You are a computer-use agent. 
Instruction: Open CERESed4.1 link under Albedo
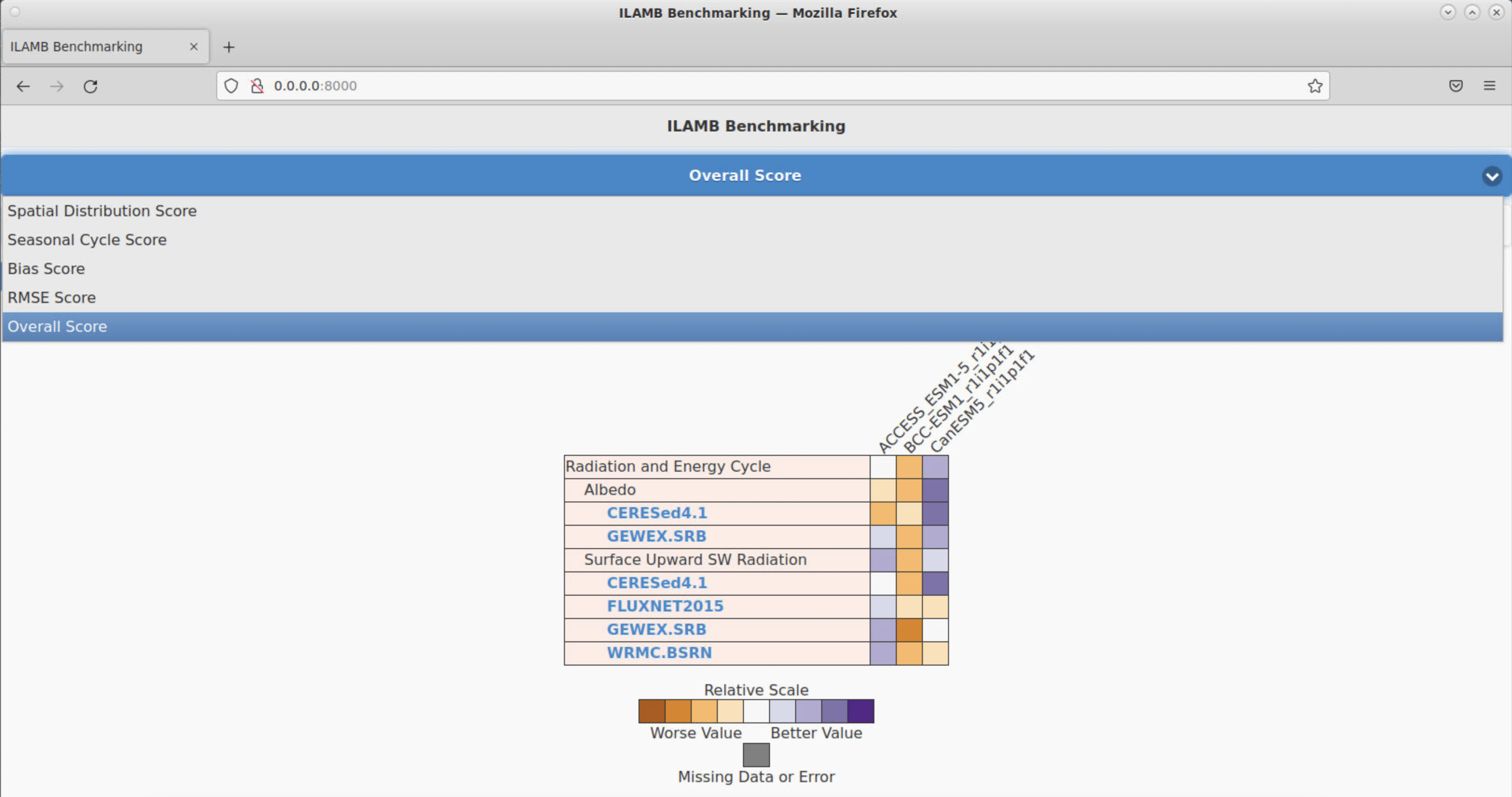click(657, 513)
